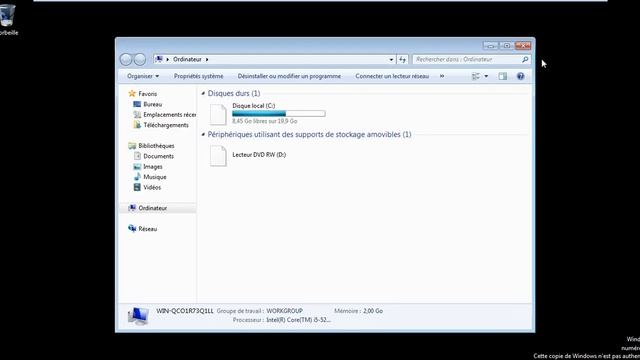
Task: Click the Forward navigation arrow button
Action: point(140,60)
